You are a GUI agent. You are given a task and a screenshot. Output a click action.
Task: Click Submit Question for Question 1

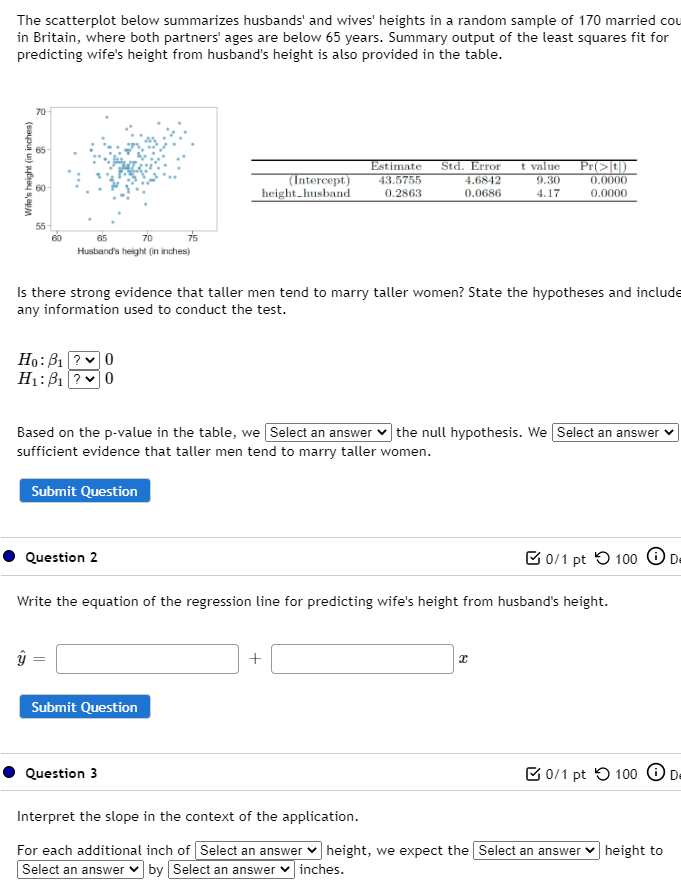pos(84,490)
